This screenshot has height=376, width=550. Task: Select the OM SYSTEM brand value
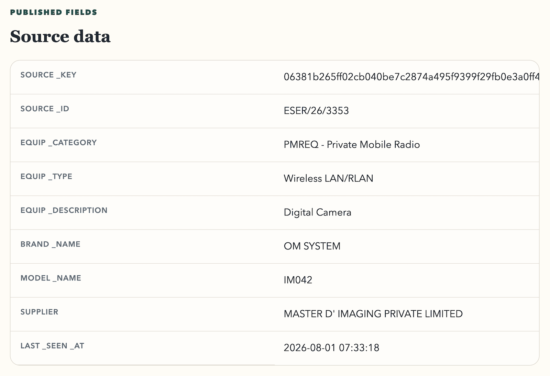click(x=312, y=246)
